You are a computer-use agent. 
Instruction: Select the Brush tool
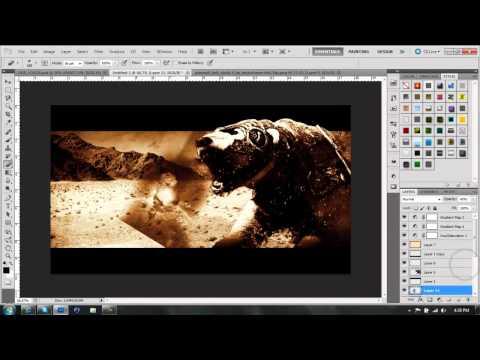tap(8, 140)
